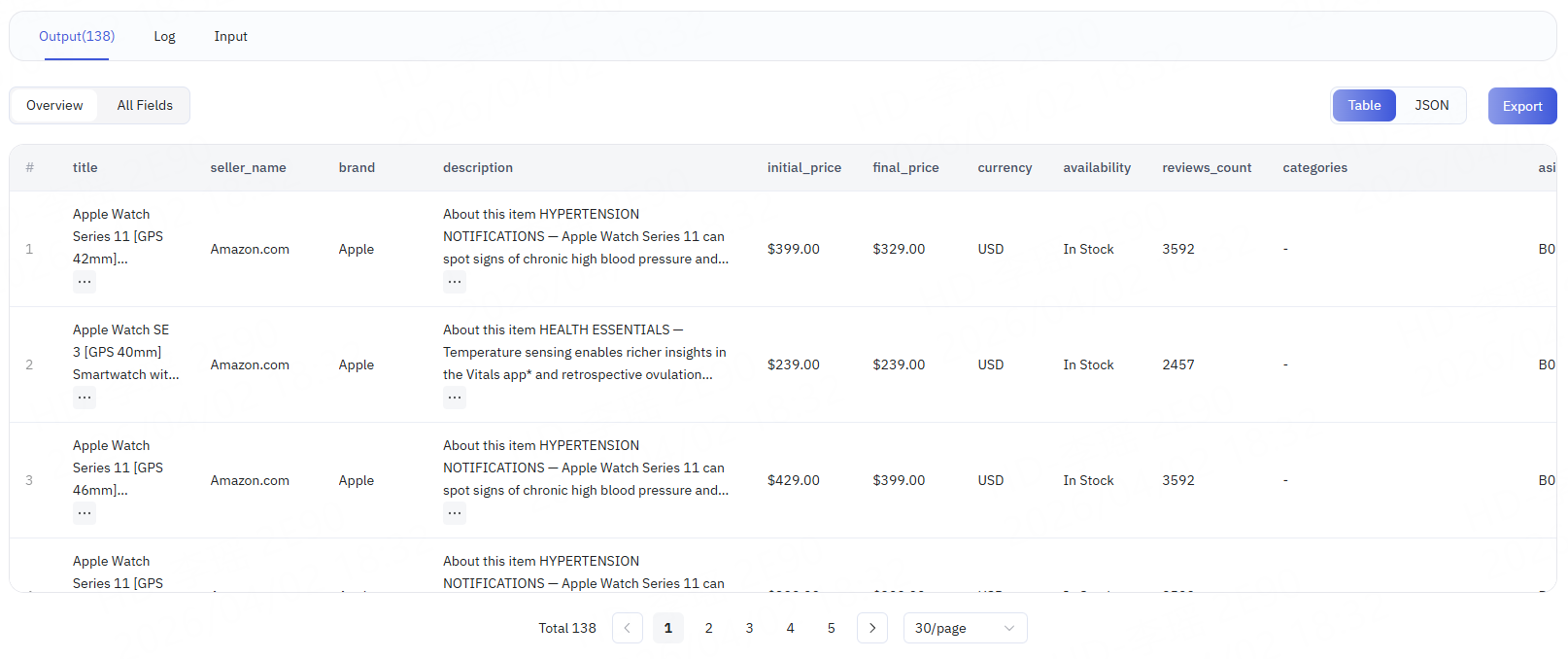1568x659 pixels.
Task: Click the $329.00 final price cell
Action: 899,249
